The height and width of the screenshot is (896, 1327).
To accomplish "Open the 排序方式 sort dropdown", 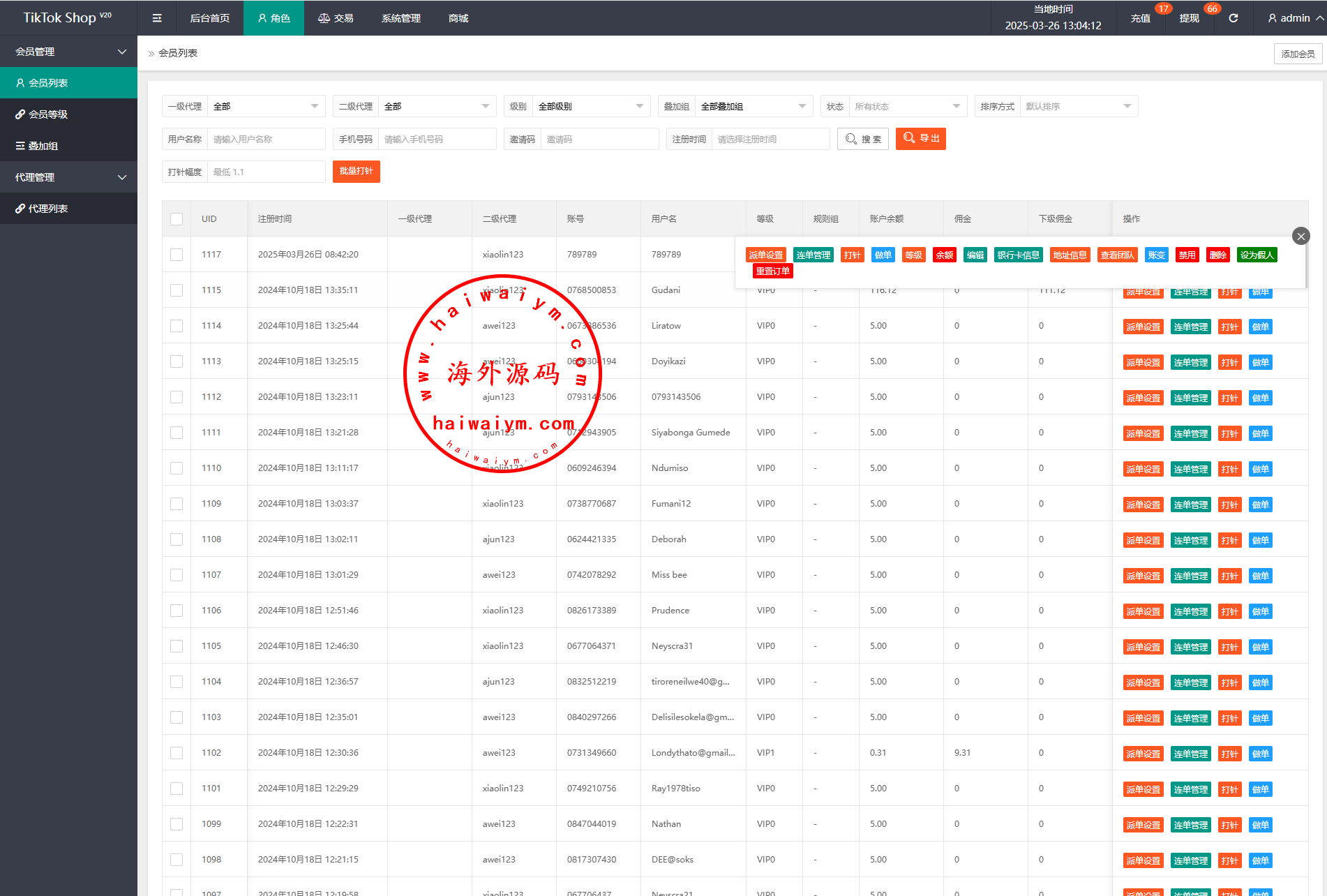I will coord(1078,107).
